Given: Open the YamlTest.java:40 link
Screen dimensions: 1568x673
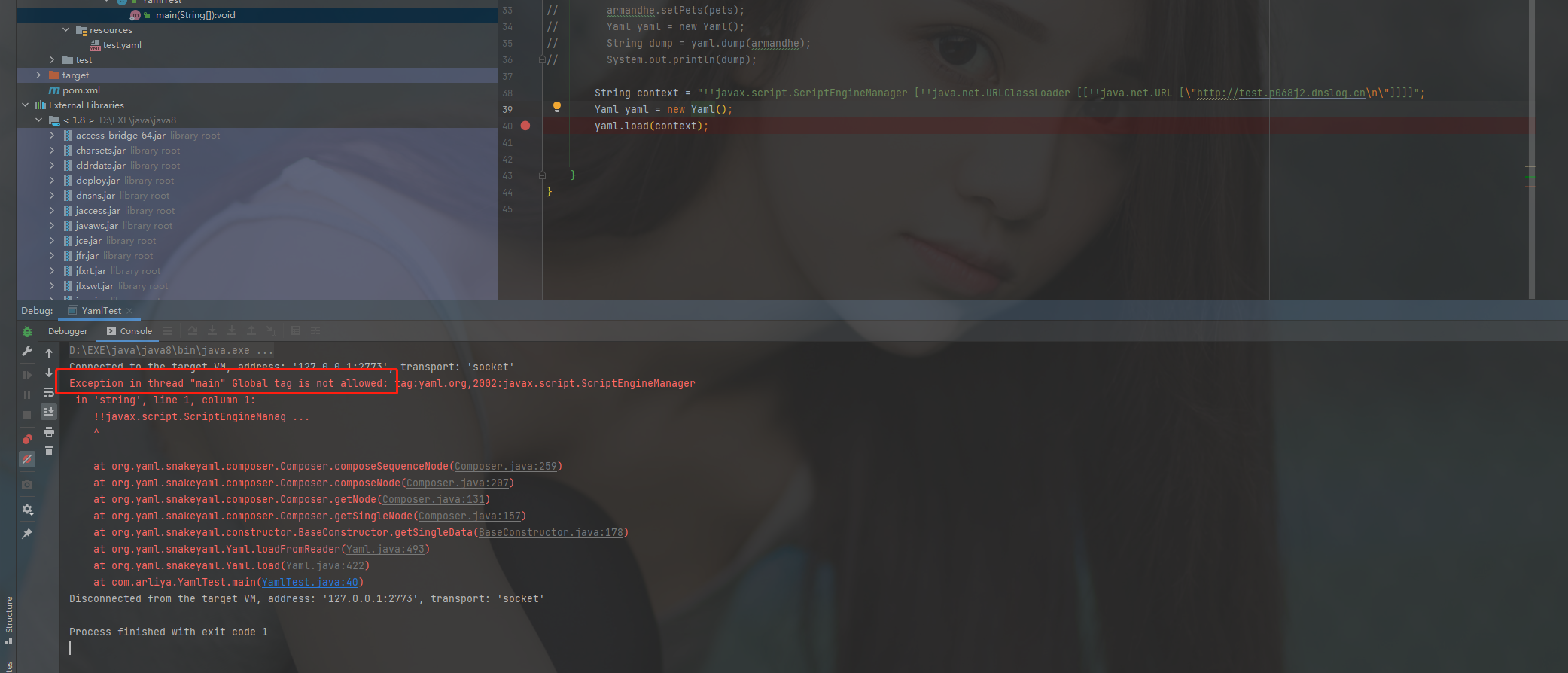Looking at the screenshot, I should click(x=310, y=583).
